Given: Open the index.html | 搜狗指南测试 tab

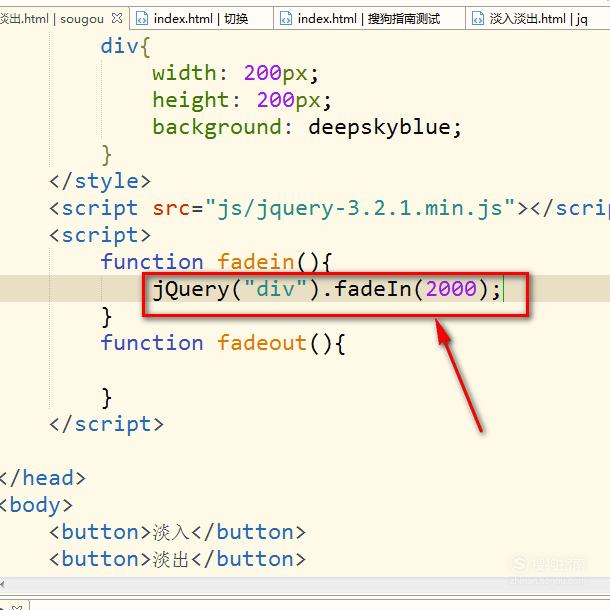Looking at the screenshot, I should pos(369,18).
